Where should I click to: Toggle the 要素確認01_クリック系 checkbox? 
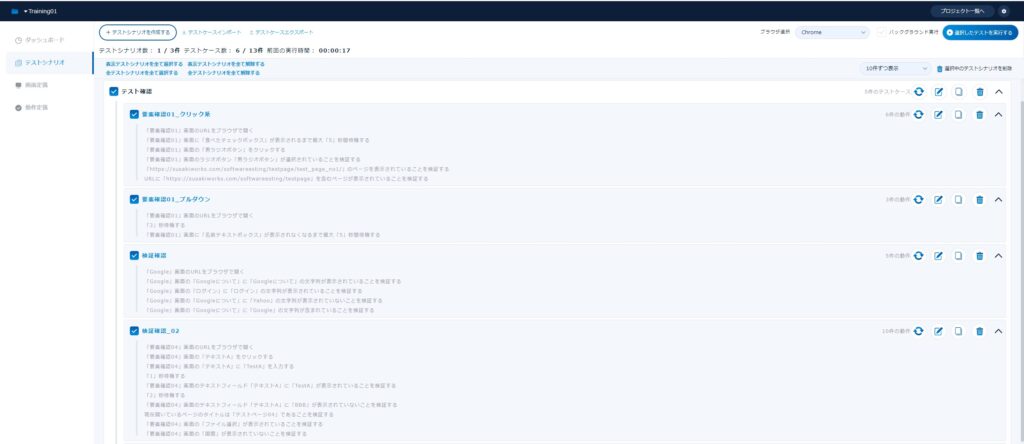point(134,114)
